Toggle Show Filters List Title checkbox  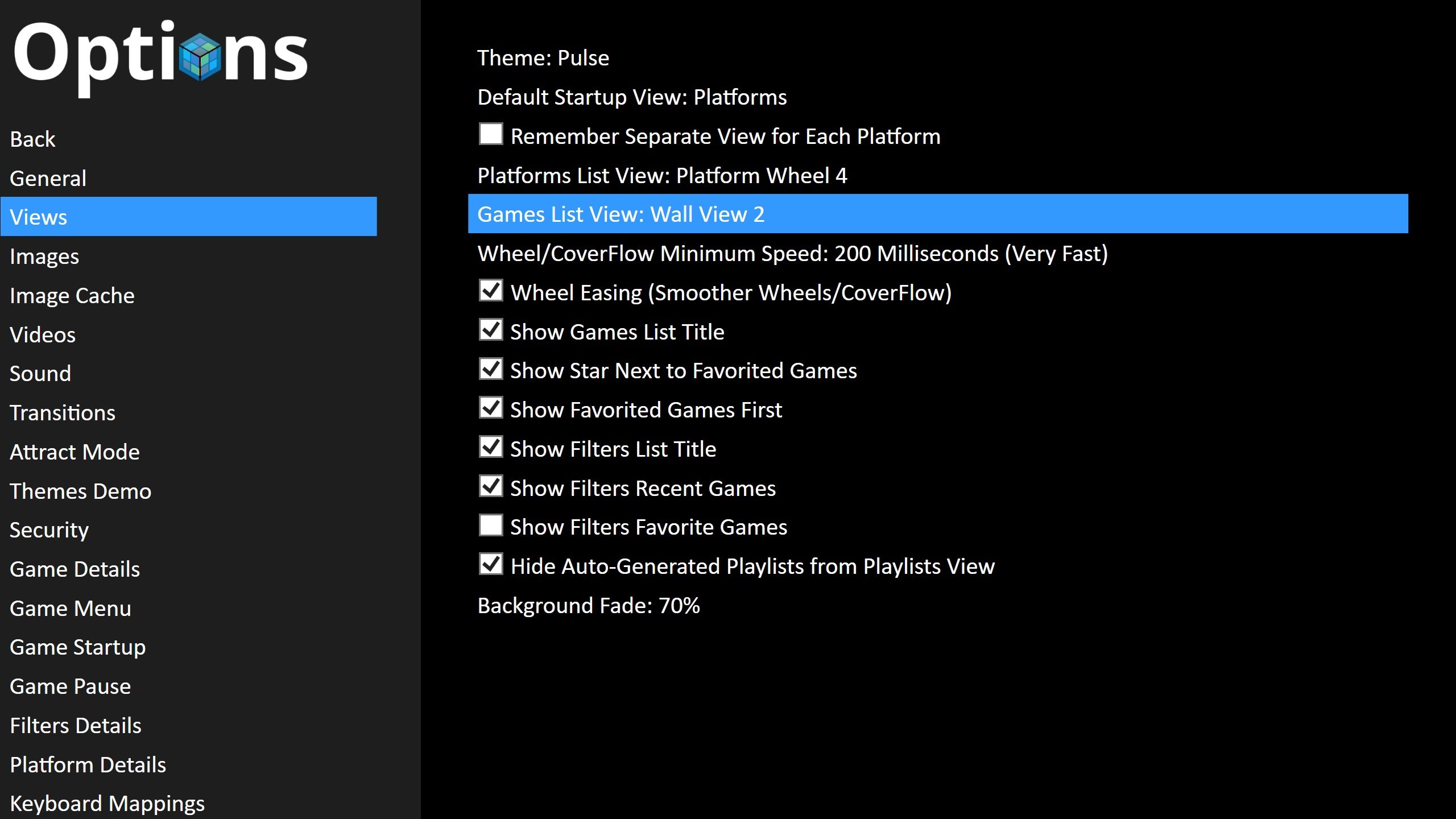[491, 447]
